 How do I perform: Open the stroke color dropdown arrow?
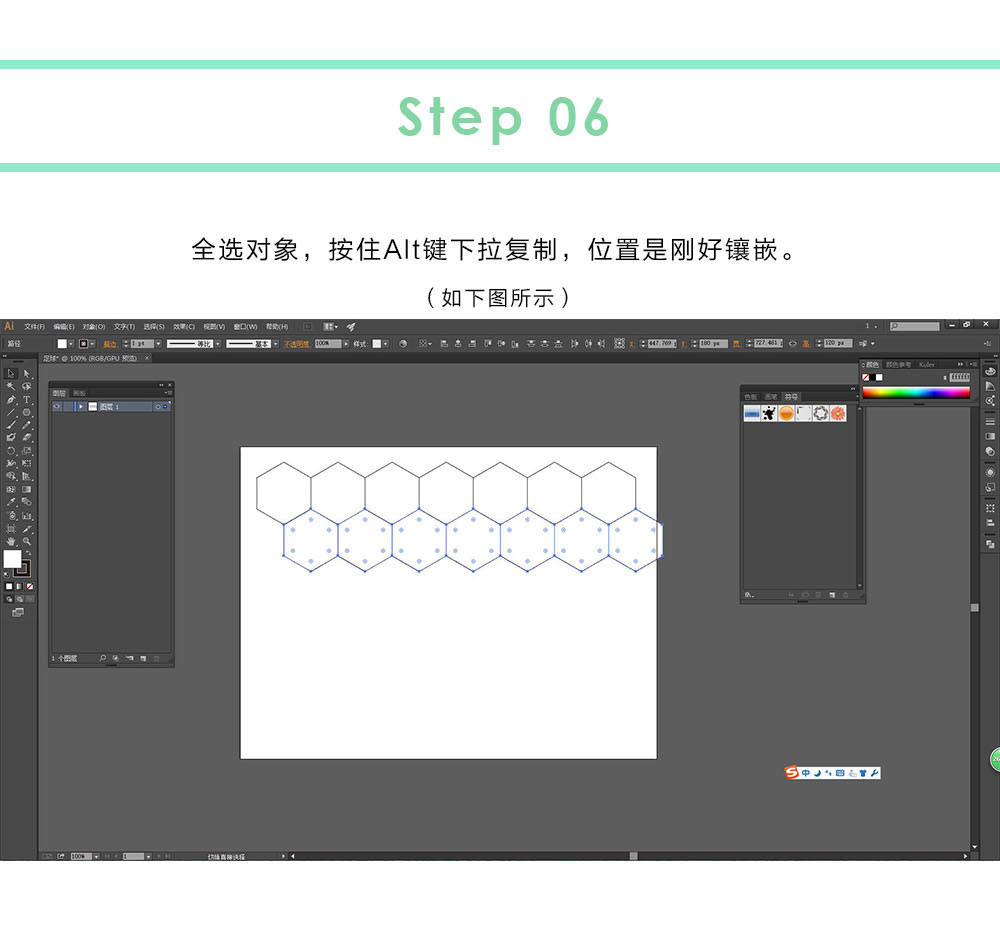[92, 344]
